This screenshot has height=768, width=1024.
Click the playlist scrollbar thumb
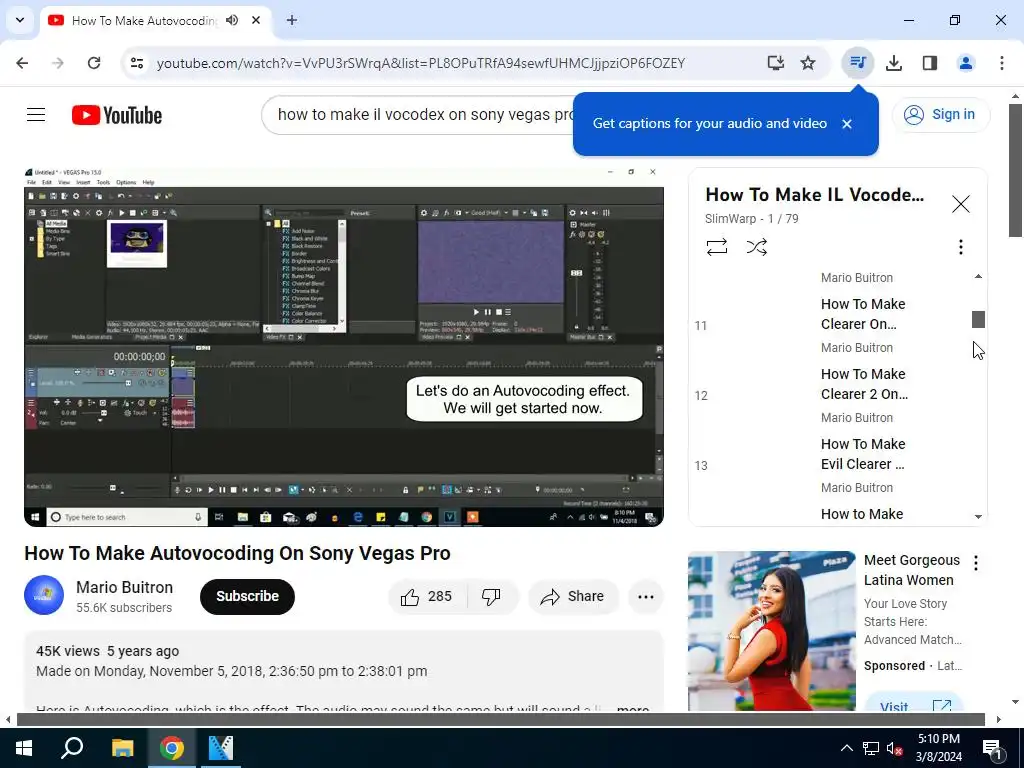[978, 319]
